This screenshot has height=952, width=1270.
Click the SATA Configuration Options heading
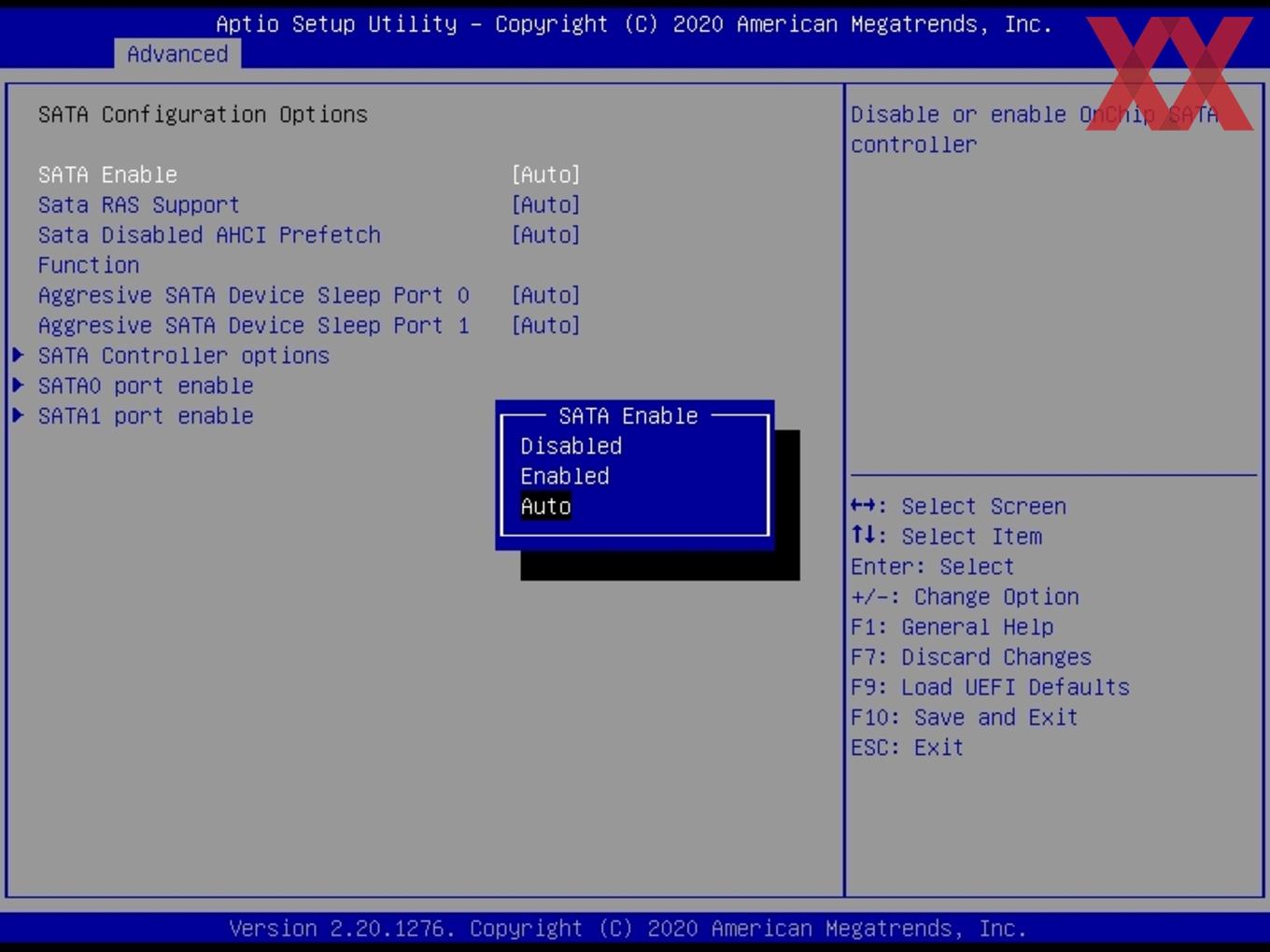(x=203, y=114)
